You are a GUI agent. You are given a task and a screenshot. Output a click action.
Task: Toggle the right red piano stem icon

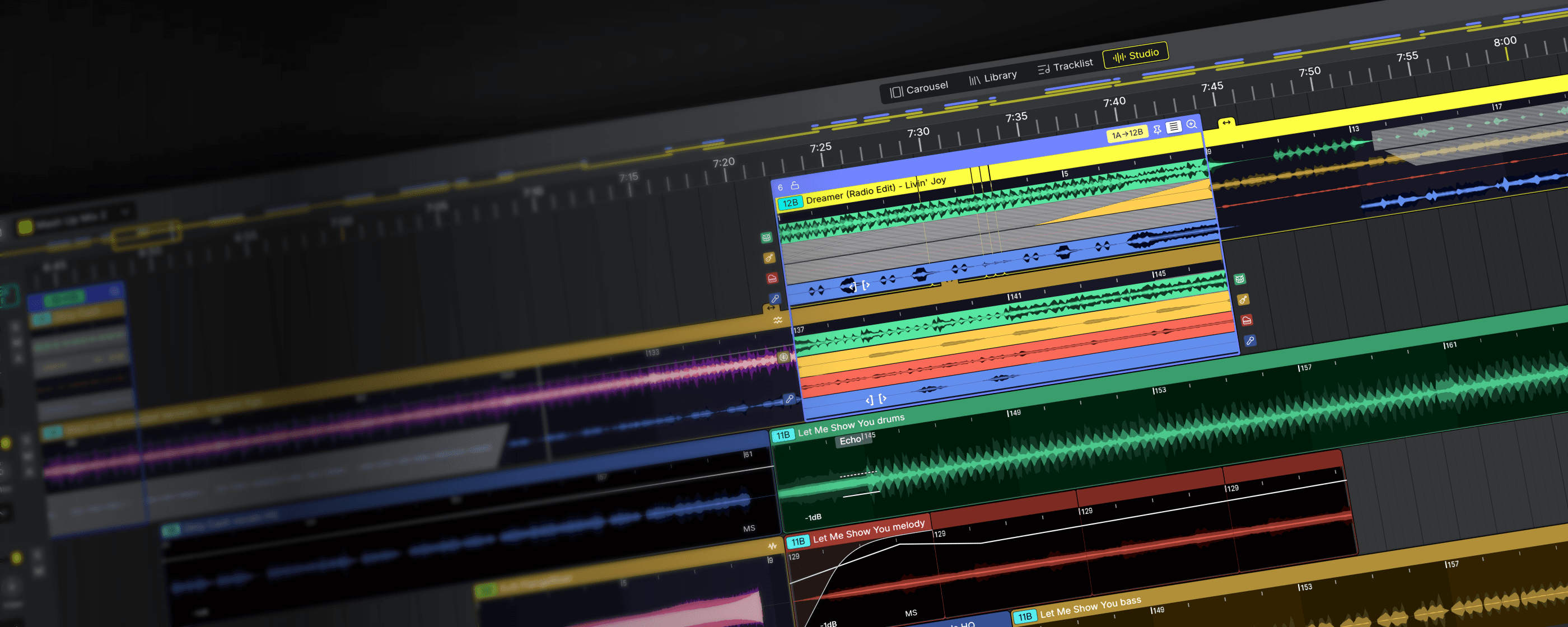click(x=1247, y=320)
